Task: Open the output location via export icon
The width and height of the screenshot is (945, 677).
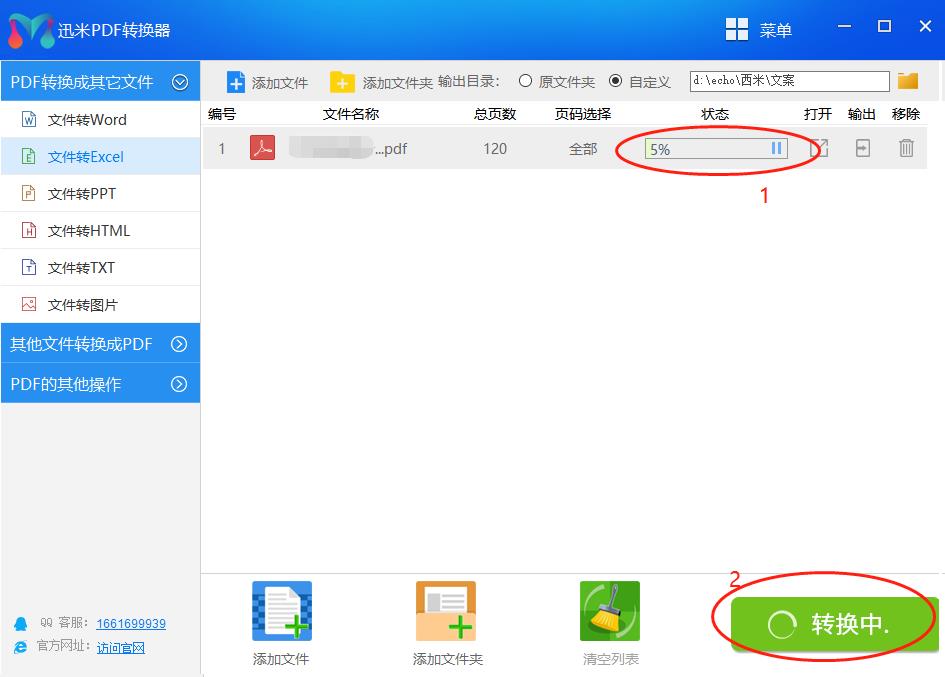Action: [862, 149]
